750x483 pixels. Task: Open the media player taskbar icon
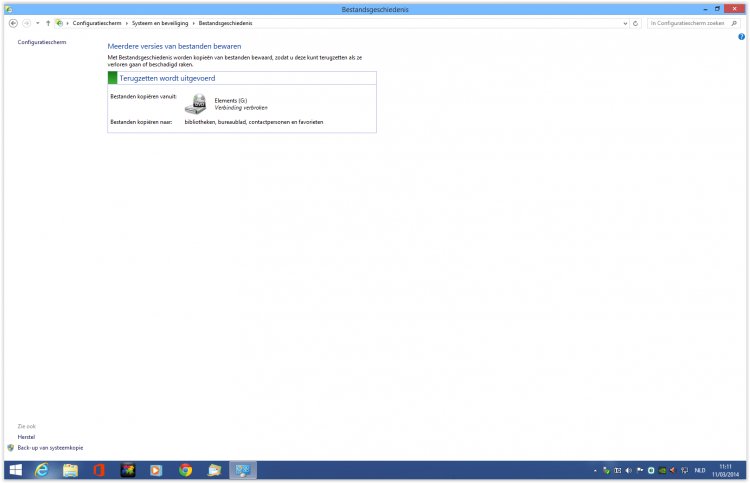[x=156, y=470]
